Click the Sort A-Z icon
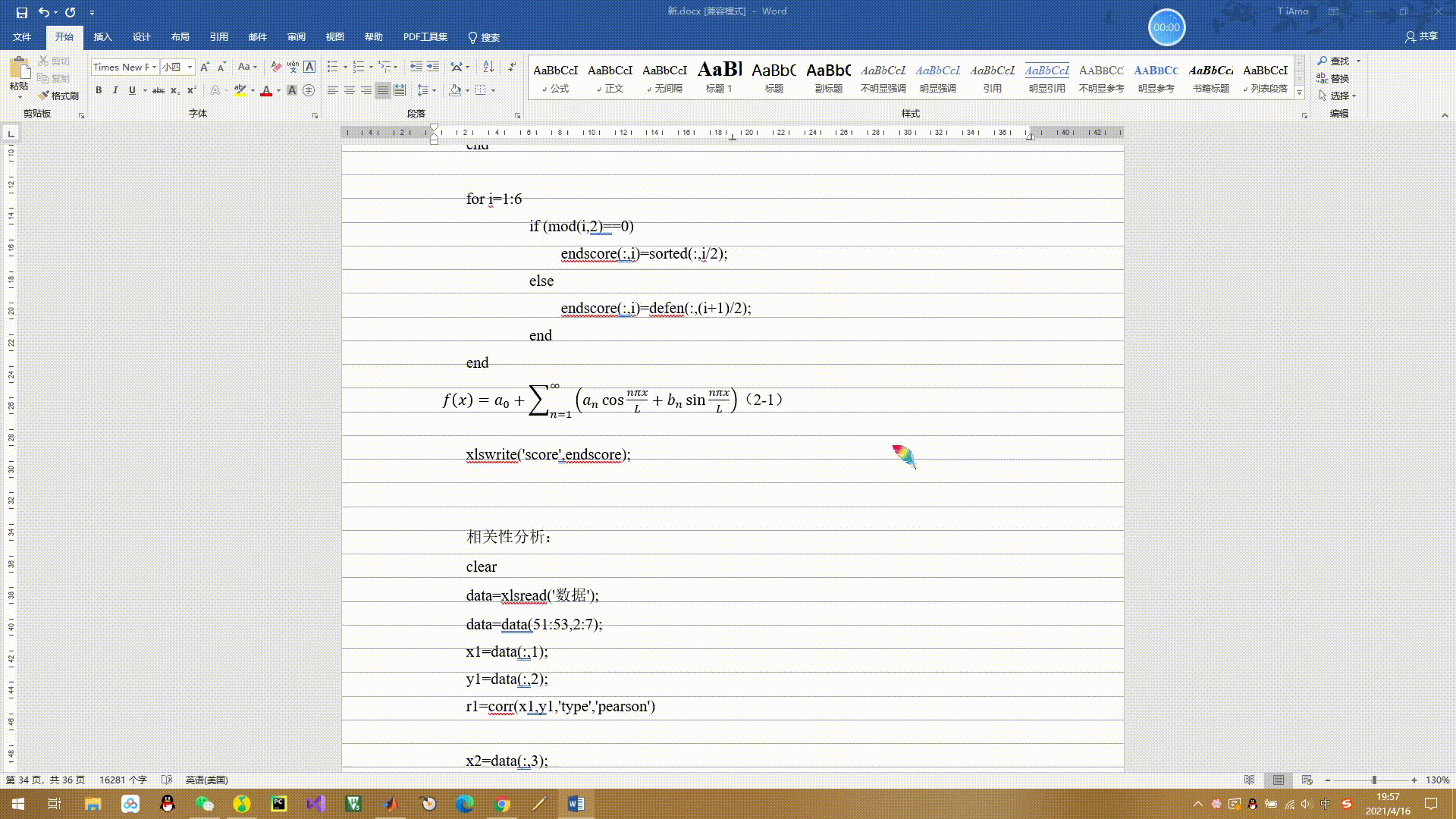1456x819 pixels. (x=488, y=67)
